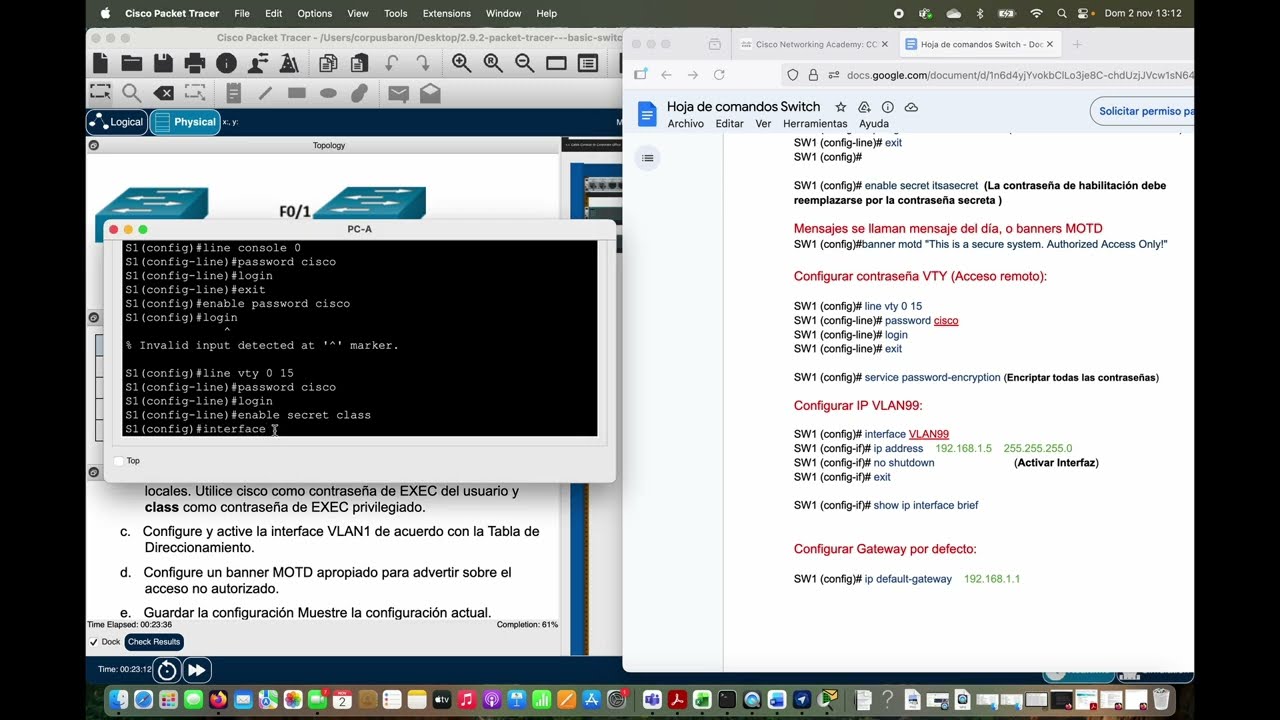This screenshot has width=1280, height=720.
Task: Open the Options menu
Action: pos(314,13)
